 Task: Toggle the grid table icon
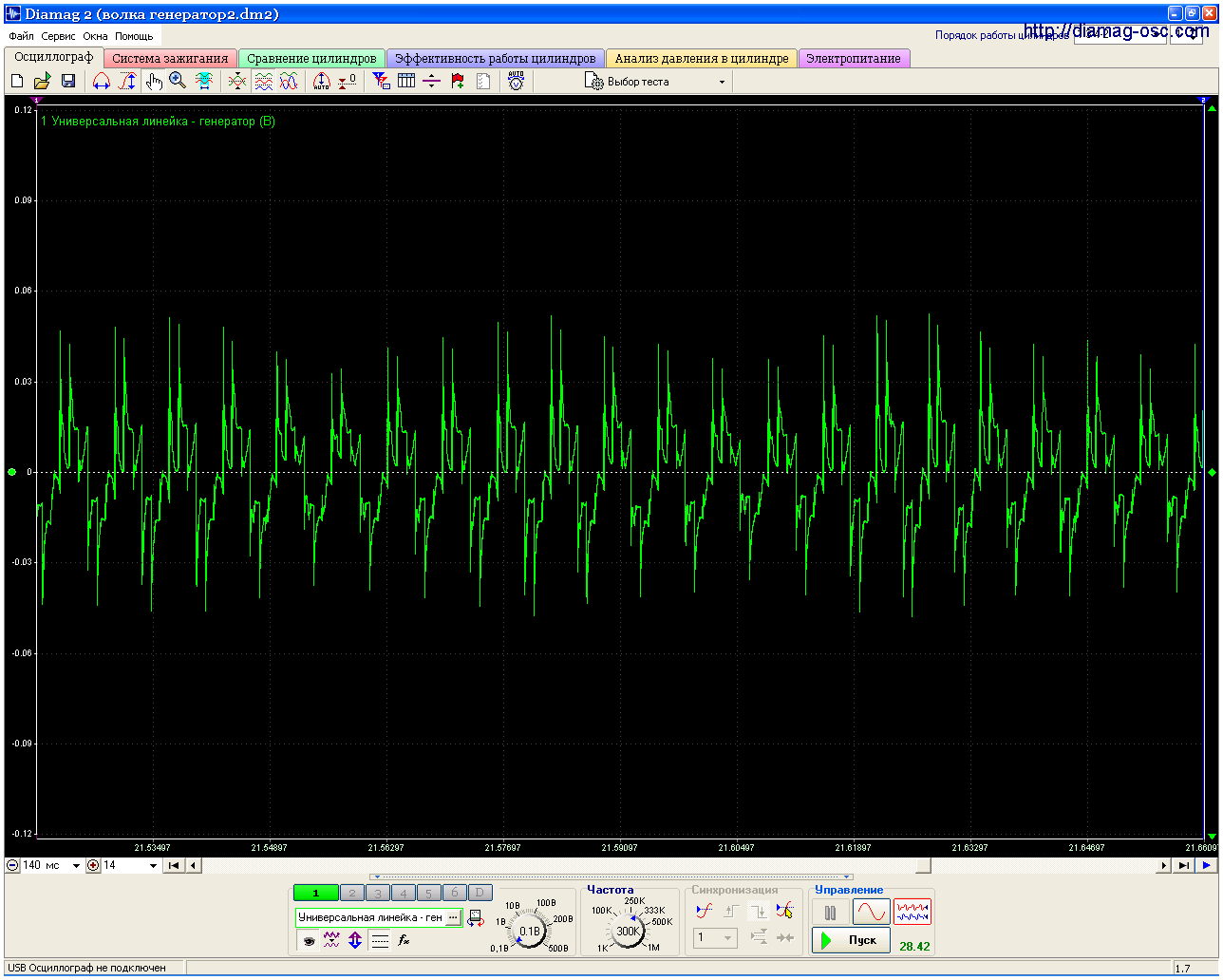pyautogui.click(x=406, y=82)
